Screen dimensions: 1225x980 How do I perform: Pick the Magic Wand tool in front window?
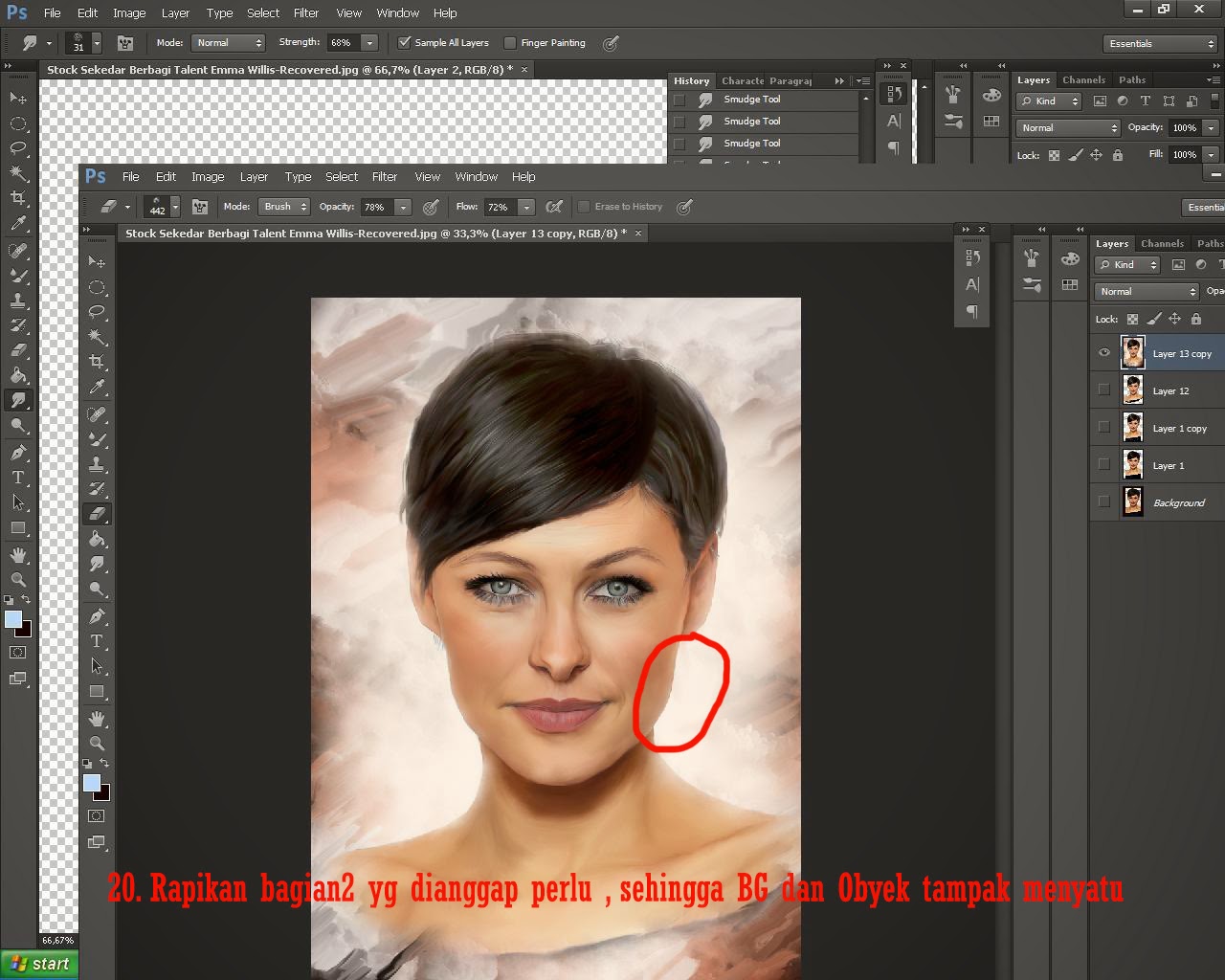[x=97, y=337]
